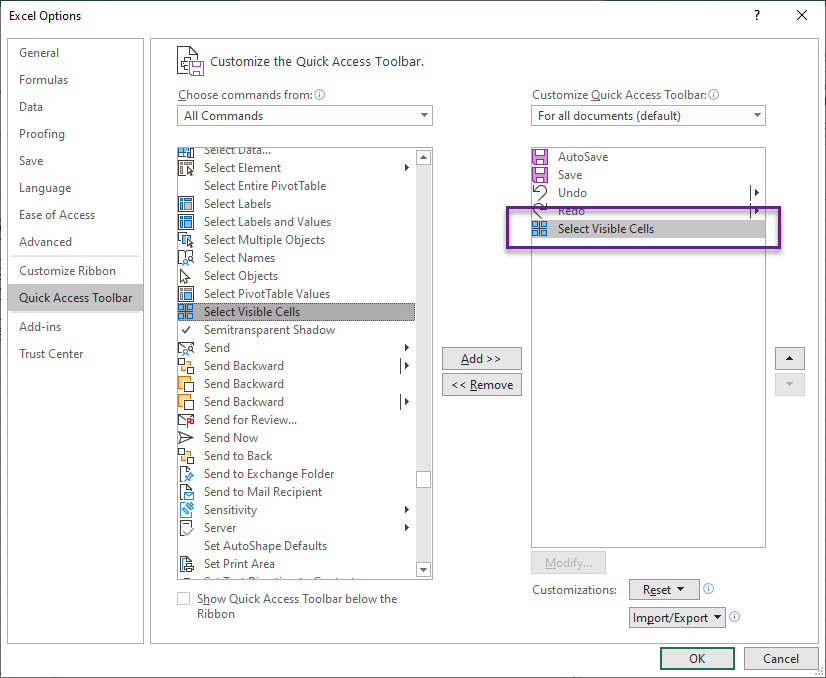The image size is (826, 678).
Task: Click the Sensitivity command icon
Action: [x=187, y=510]
